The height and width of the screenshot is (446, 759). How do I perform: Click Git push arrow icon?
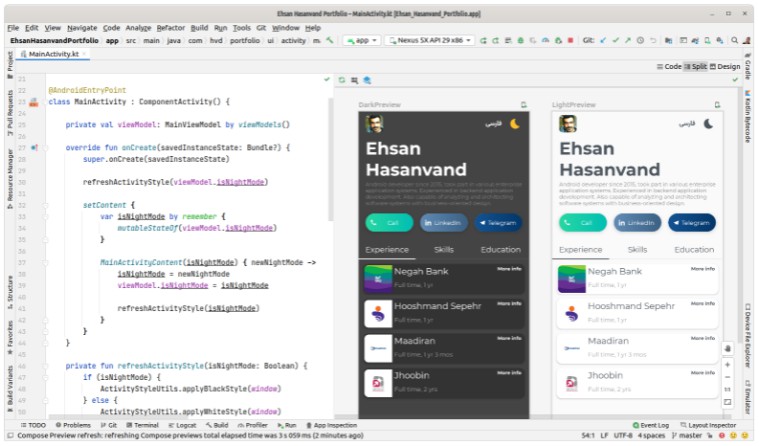[628, 41]
